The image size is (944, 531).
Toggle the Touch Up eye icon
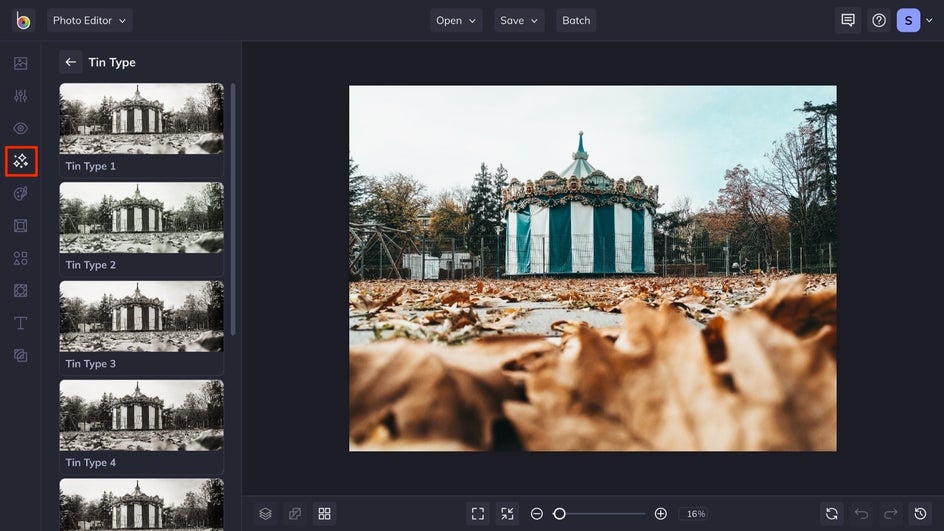21,128
